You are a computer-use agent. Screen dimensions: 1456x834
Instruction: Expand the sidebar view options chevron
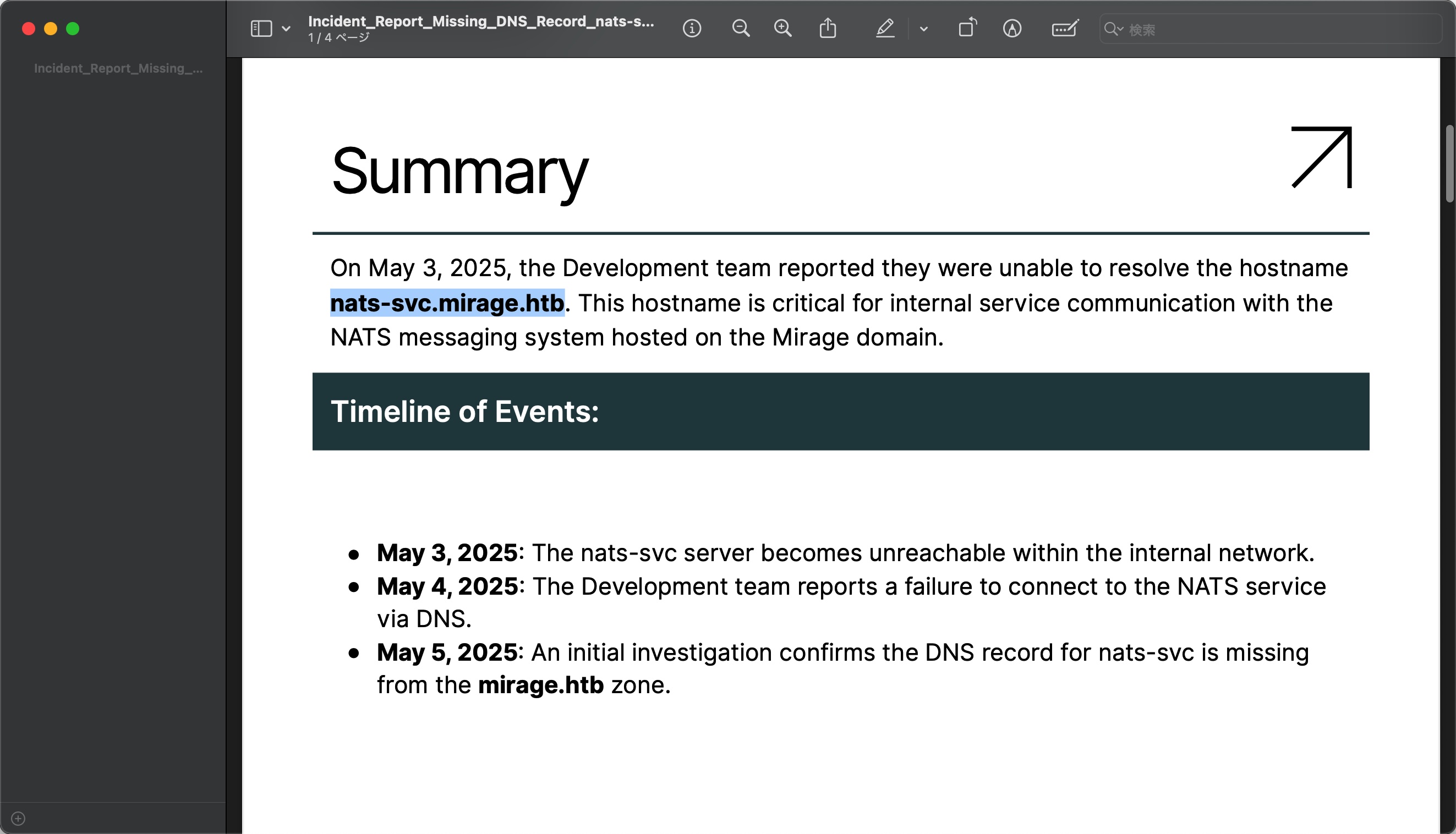click(286, 29)
